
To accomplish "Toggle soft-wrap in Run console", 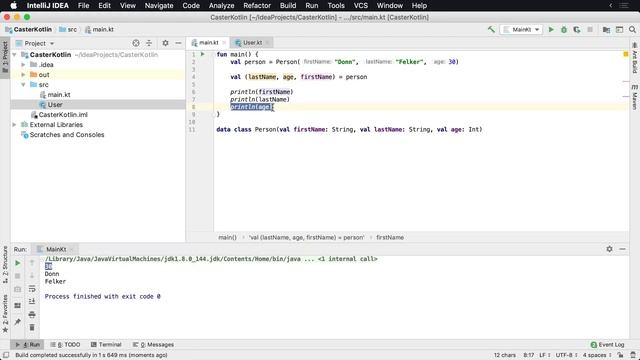I will pyautogui.click(x=32, y=289).
